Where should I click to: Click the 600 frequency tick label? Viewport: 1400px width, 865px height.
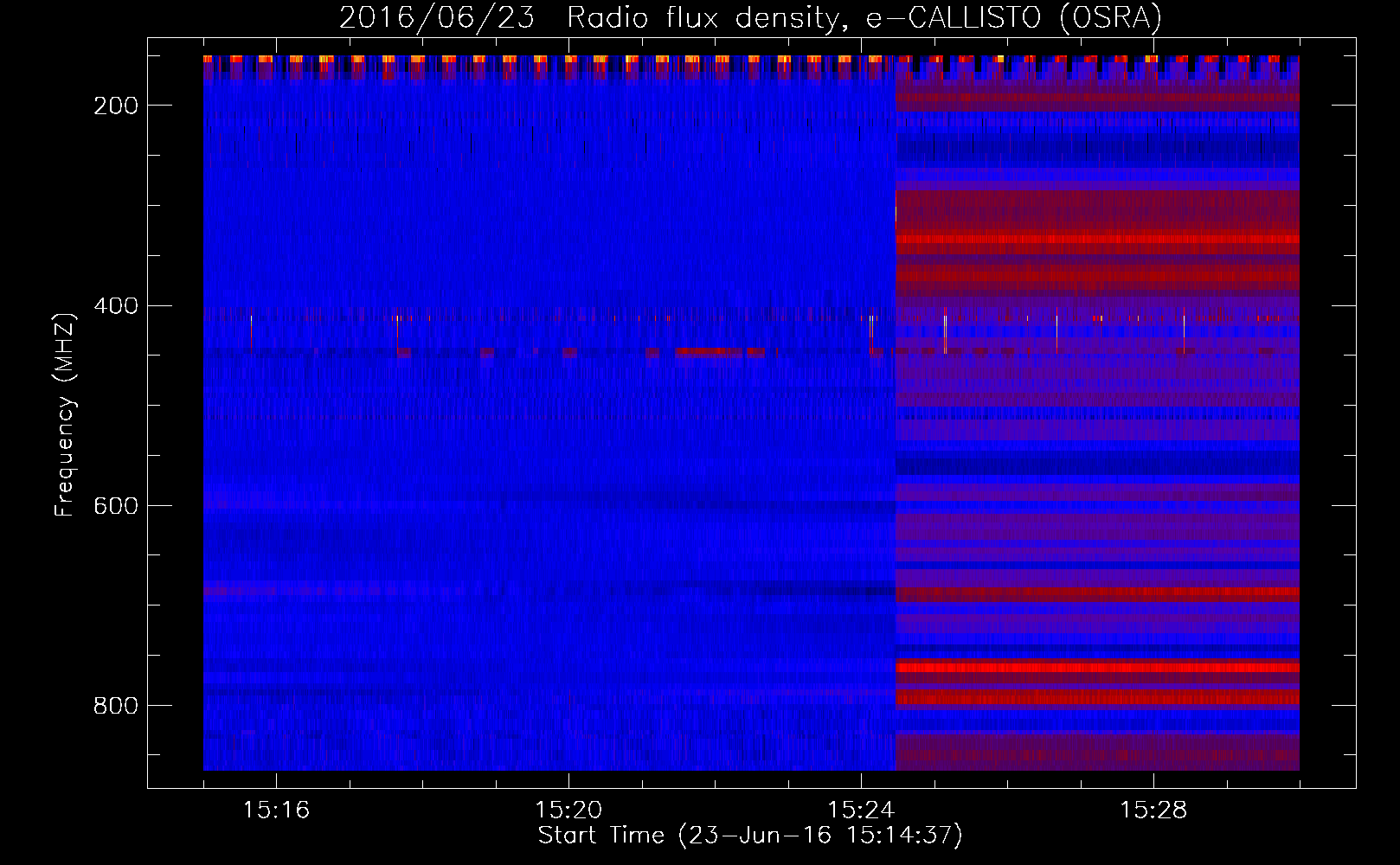[116, 506]
